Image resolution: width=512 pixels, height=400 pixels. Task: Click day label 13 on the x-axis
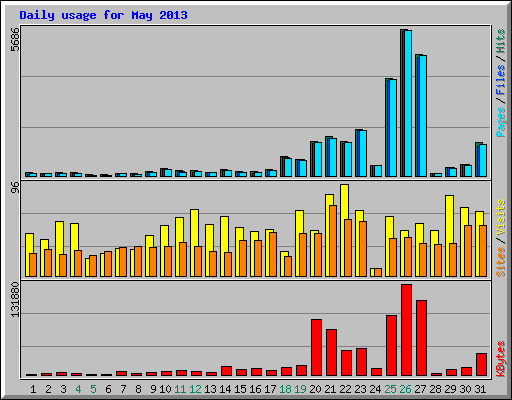[x=210, y=389]
